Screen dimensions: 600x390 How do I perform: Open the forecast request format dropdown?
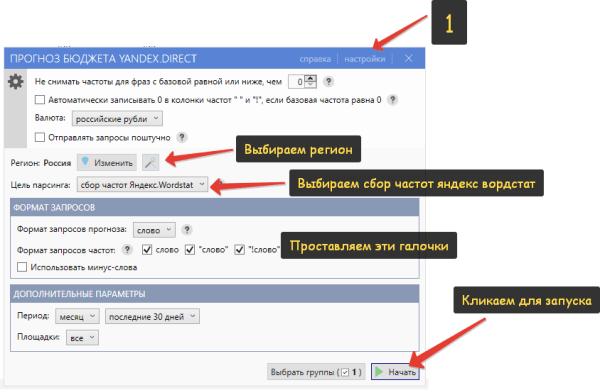[x=154, y=230]
